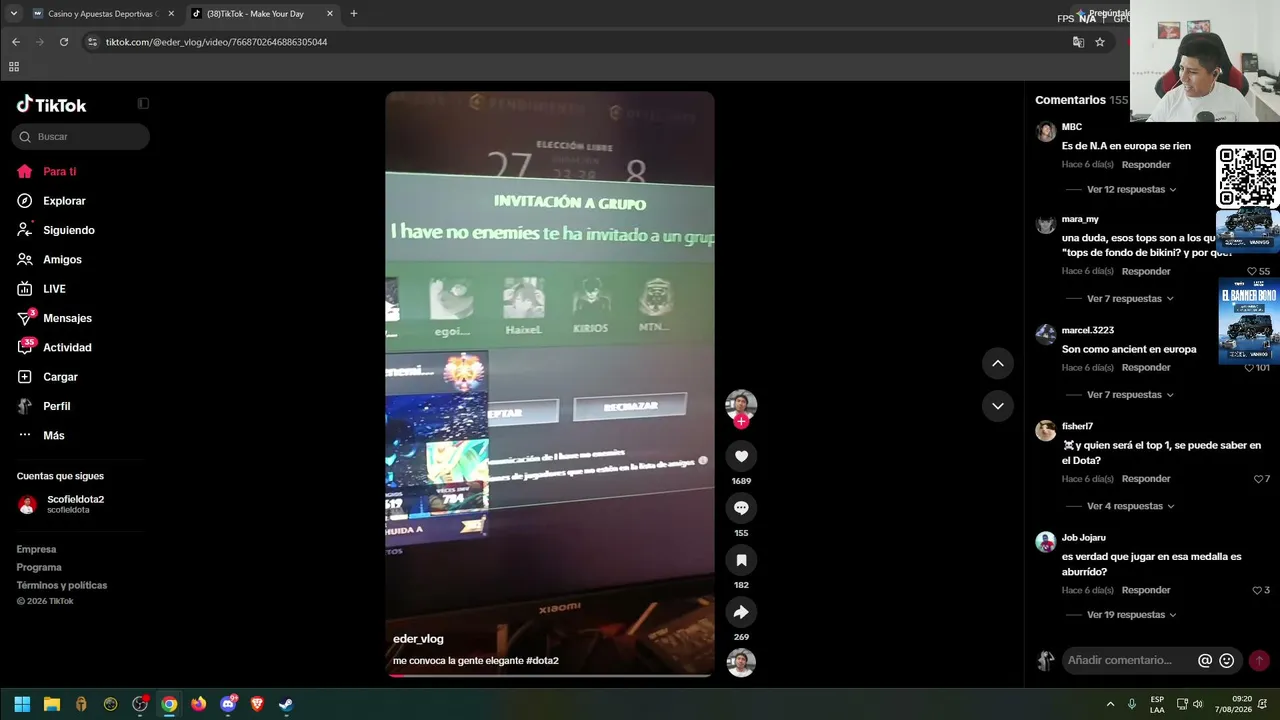Open the tab search dropdown
The width and height of the screenshot is (1280, 720).
coord(13,14)
